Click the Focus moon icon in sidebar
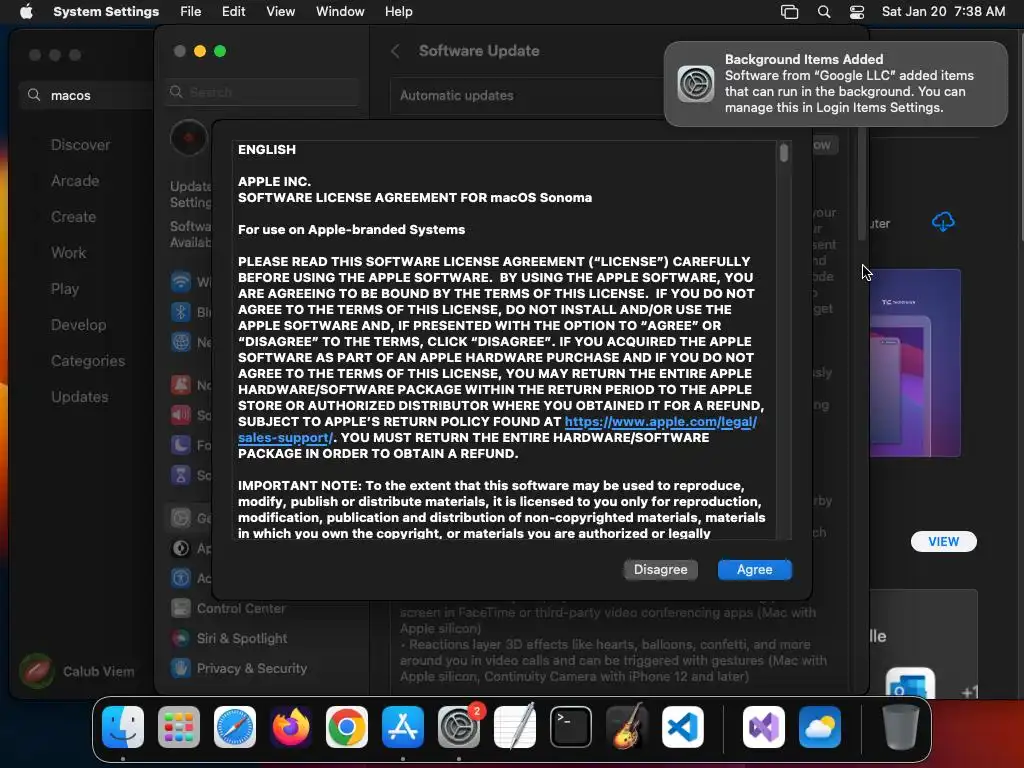Image resolution: width=1024 pixels, height=768 pixels. click(x=181, y=445)
